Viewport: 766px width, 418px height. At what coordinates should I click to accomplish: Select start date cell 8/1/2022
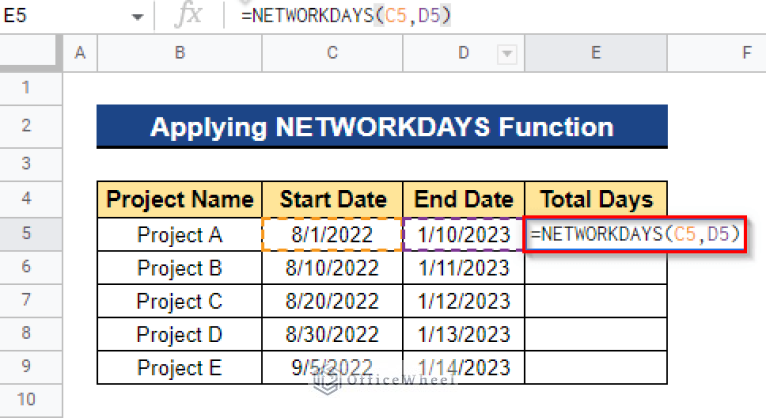pos(332,234)
